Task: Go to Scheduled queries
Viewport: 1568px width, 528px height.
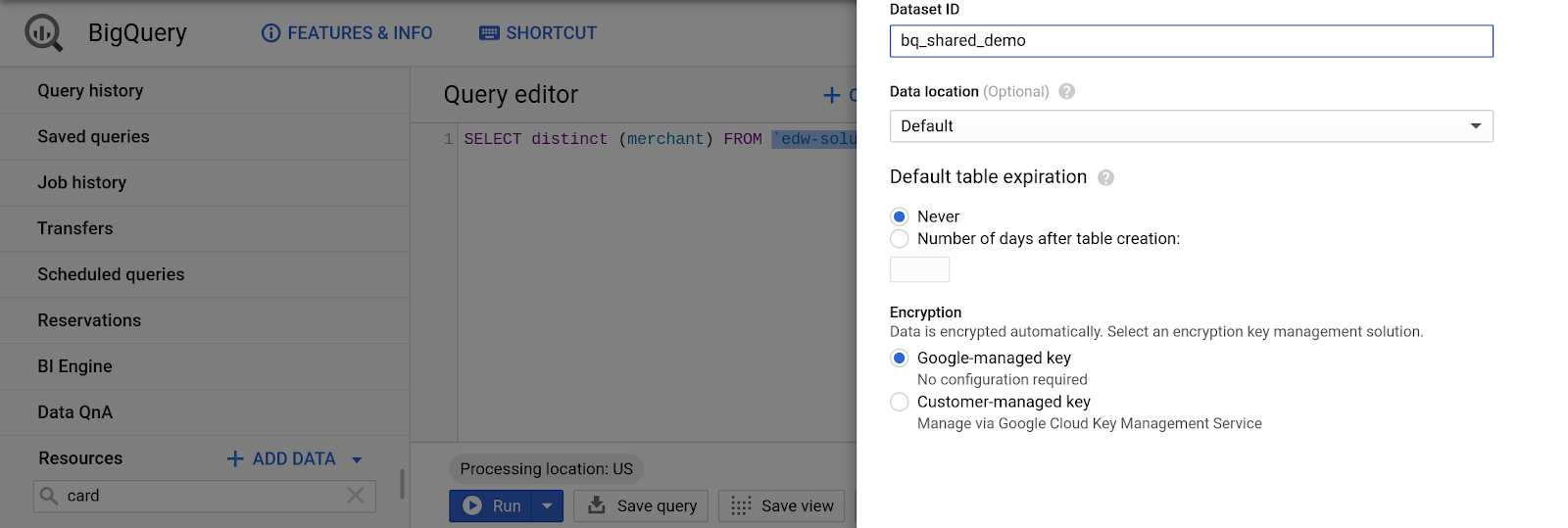Action: click(x=111, y=275)
